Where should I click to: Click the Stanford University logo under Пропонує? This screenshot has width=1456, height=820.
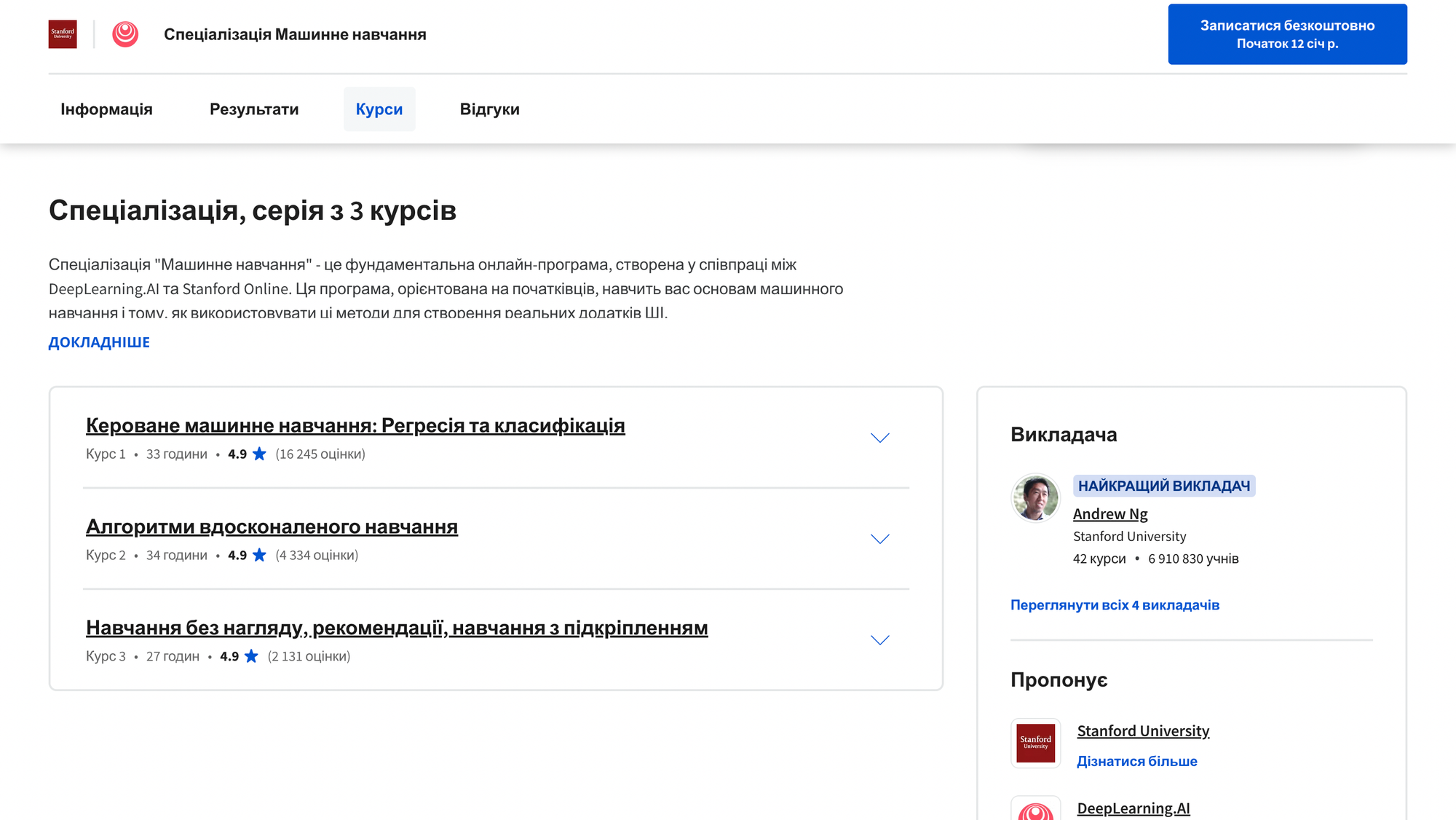click(x=1035, y=743)
